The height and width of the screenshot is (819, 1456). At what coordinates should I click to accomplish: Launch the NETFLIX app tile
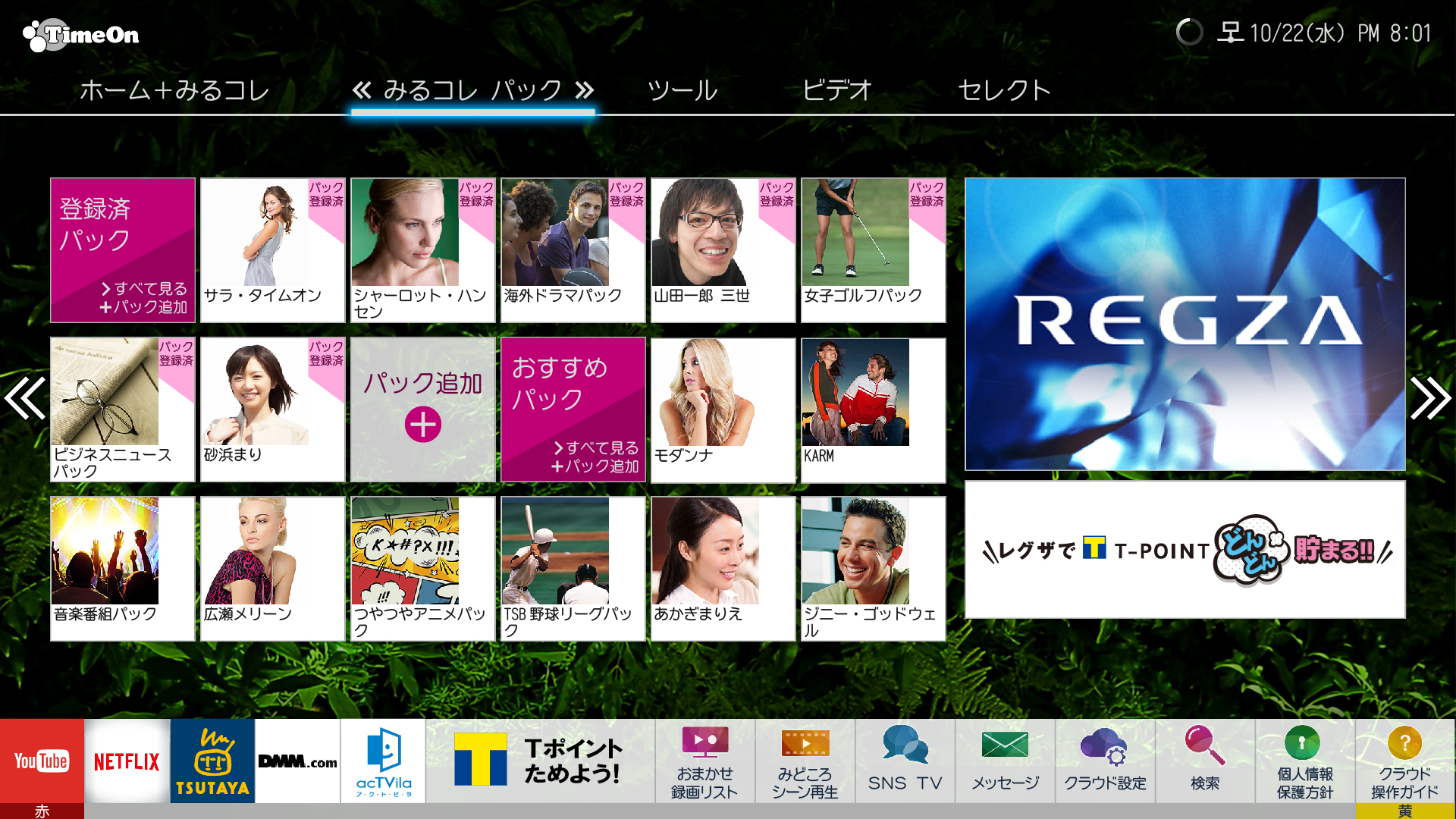pos(127,761)
